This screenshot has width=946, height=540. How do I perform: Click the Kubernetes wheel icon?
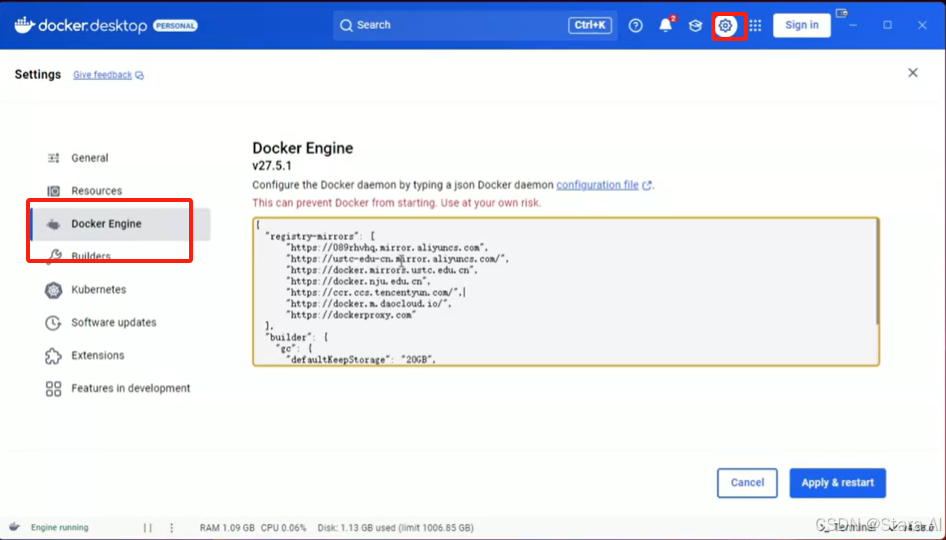[x=53, y=290]
